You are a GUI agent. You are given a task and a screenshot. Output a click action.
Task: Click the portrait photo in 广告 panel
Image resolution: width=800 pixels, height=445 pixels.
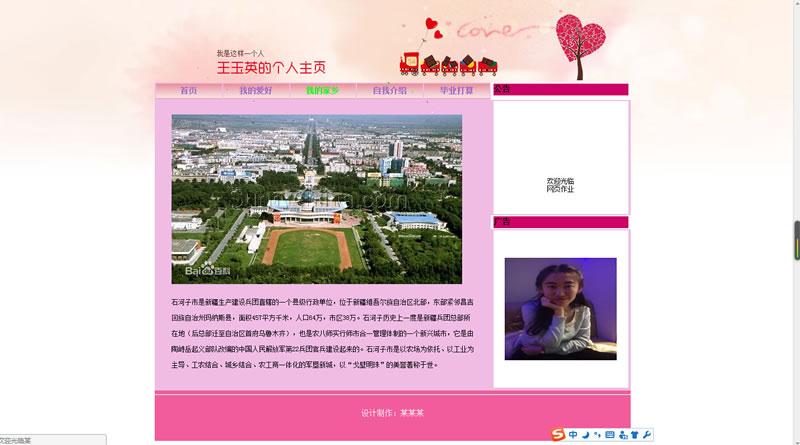click(560, 308)
